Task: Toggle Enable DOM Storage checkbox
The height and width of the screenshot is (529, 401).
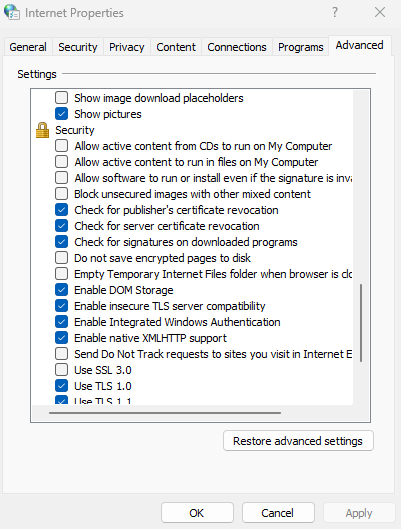Action: [61, 290]
